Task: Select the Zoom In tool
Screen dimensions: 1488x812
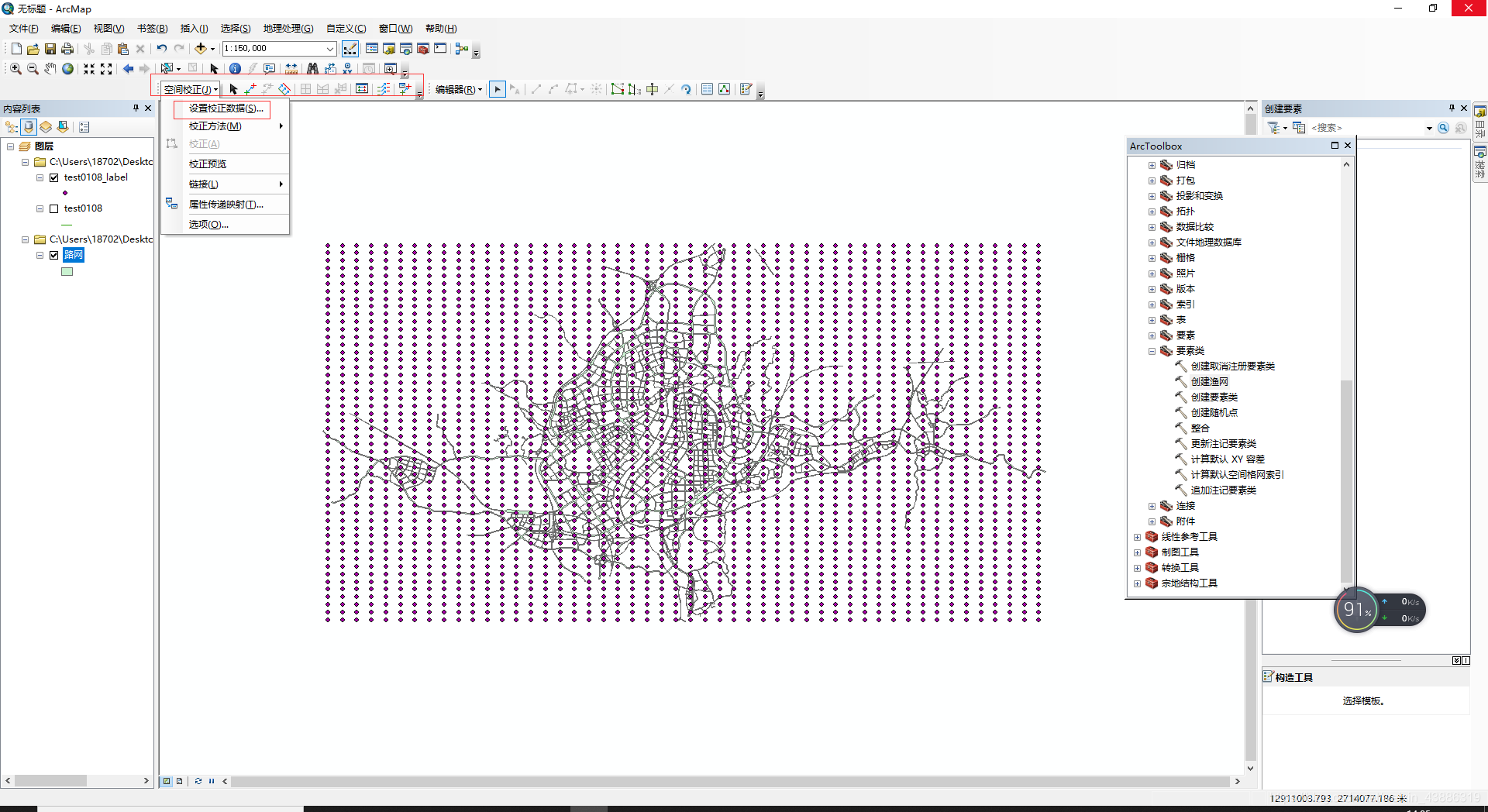Action: click(x=15, y=69)
